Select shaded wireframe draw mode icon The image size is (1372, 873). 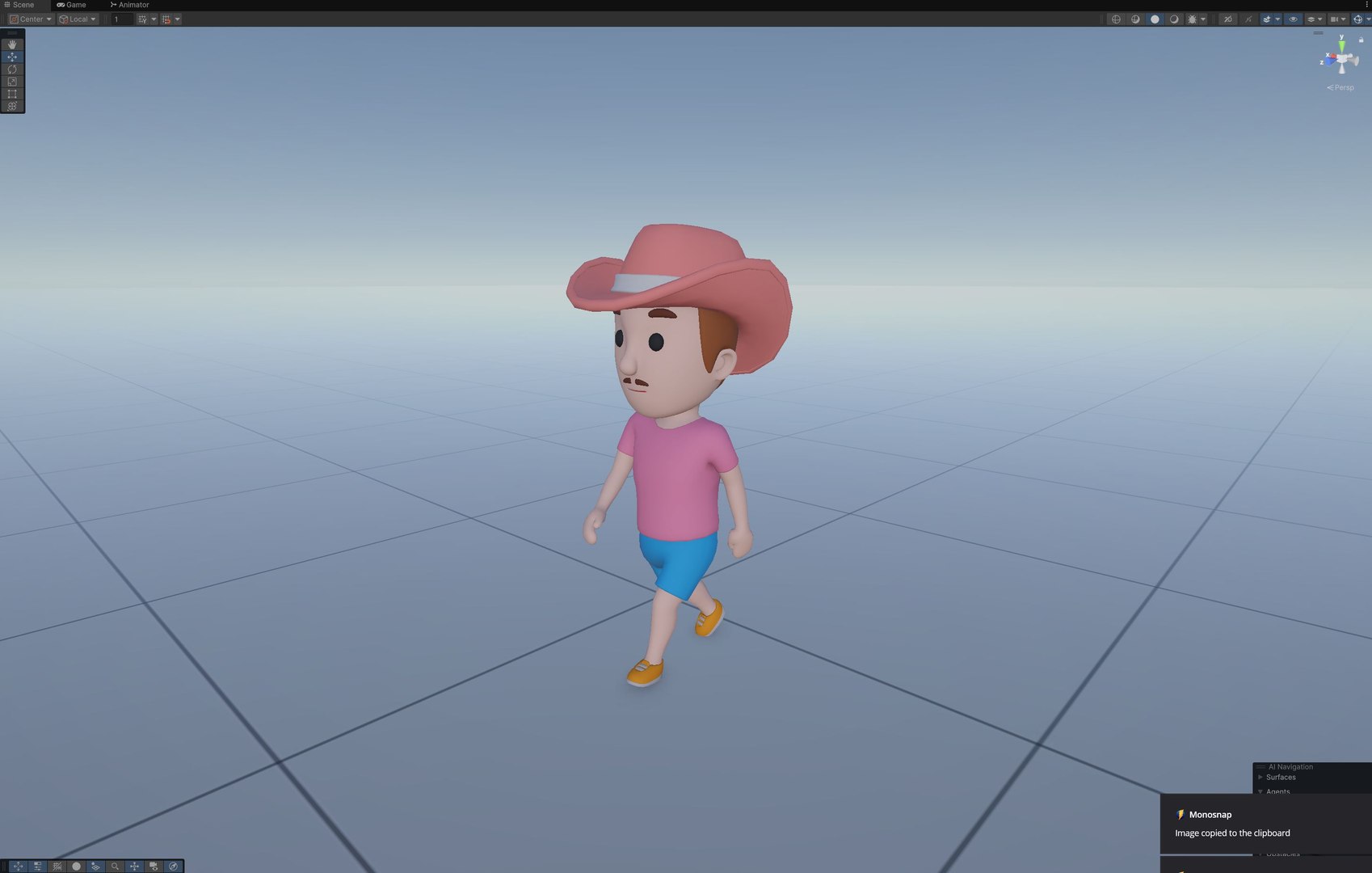pos(1135,19)
